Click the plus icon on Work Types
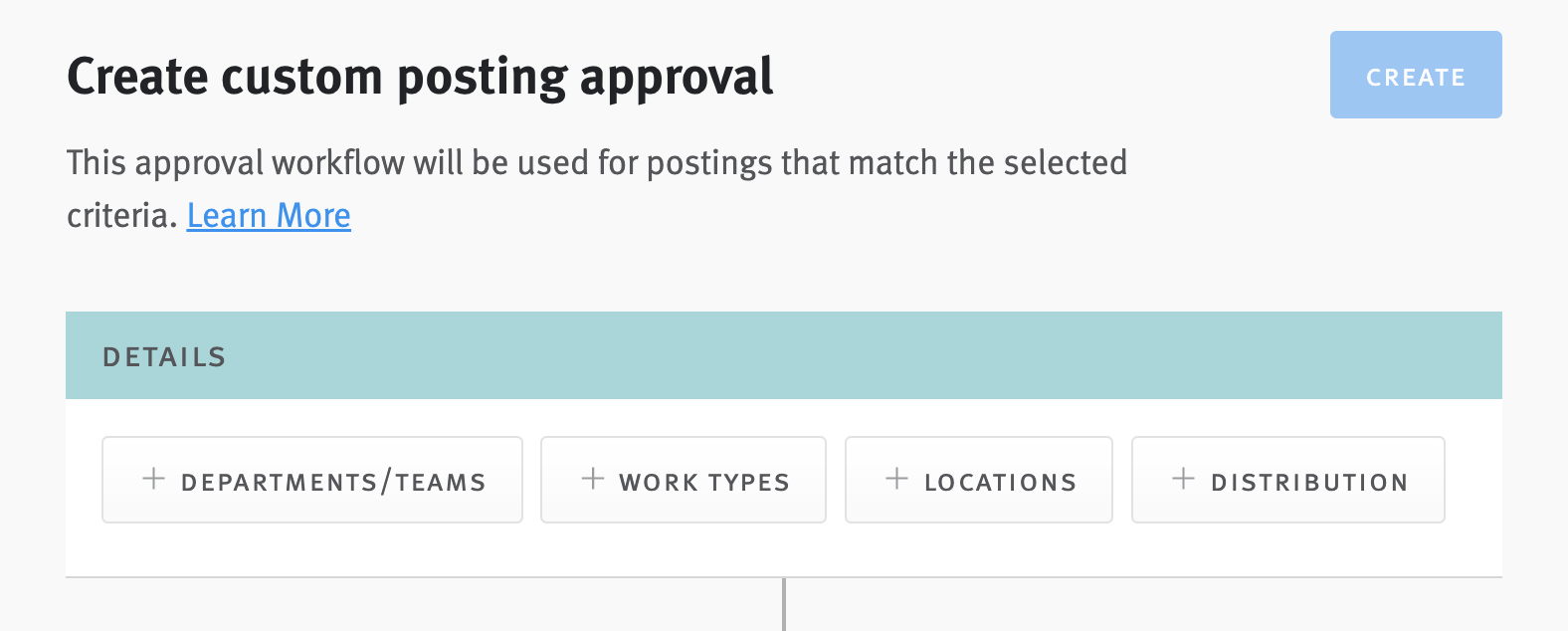 [x=593, y=480]
